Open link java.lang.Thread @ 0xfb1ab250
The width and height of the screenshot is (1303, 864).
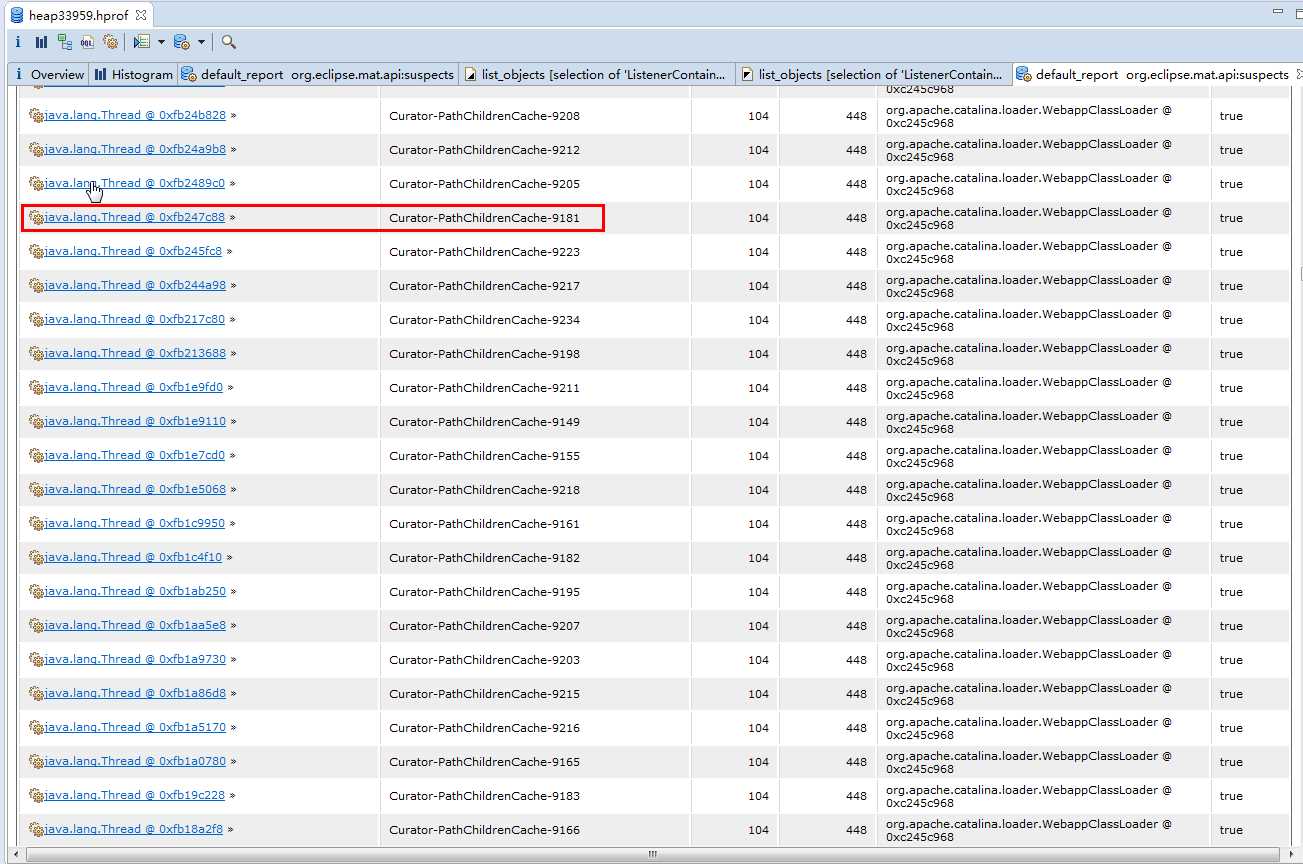(135, 591)
